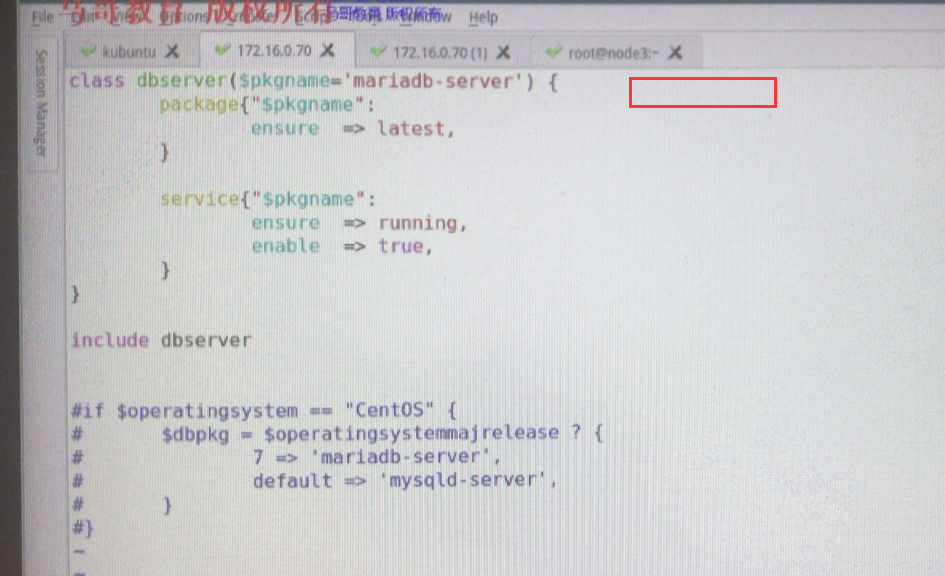
Task: Close the kubuntu tab
Action: [x=172, y=51]
